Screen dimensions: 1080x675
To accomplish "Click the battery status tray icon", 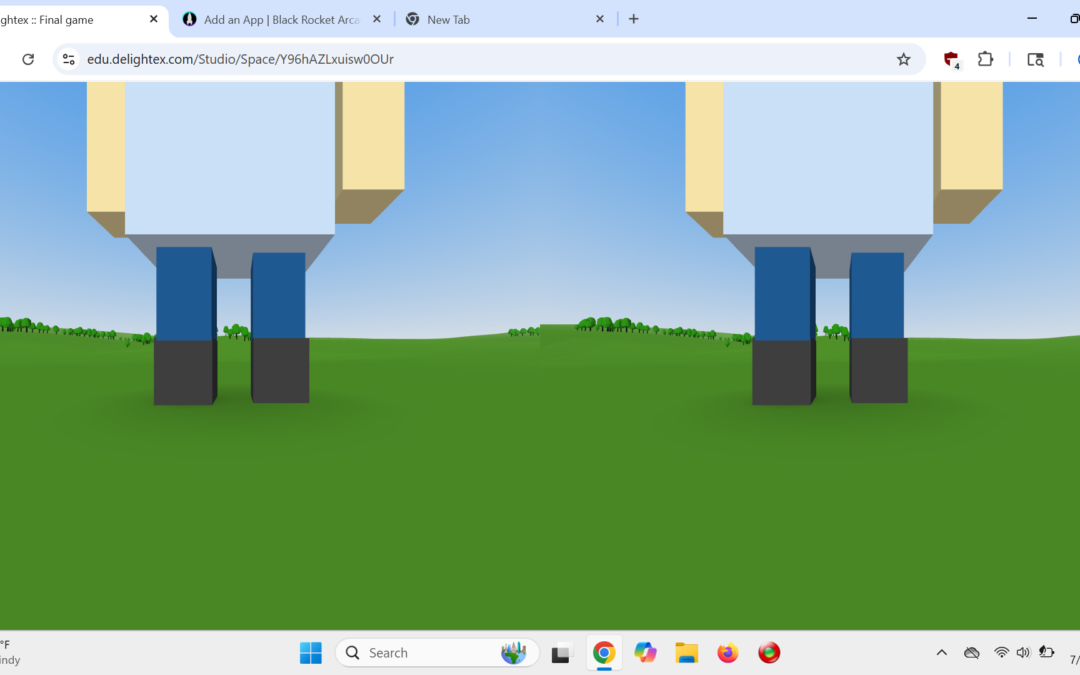I will tap(1046, 652).
